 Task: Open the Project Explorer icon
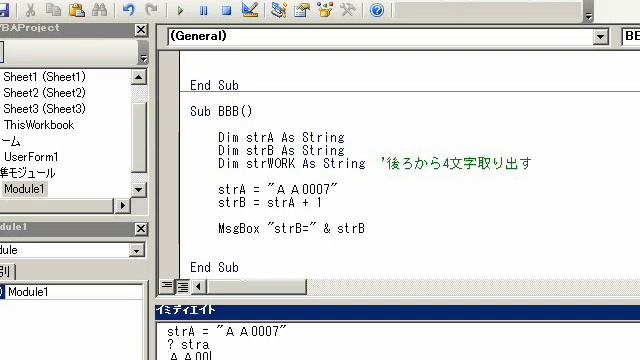[x=278, y=10]
